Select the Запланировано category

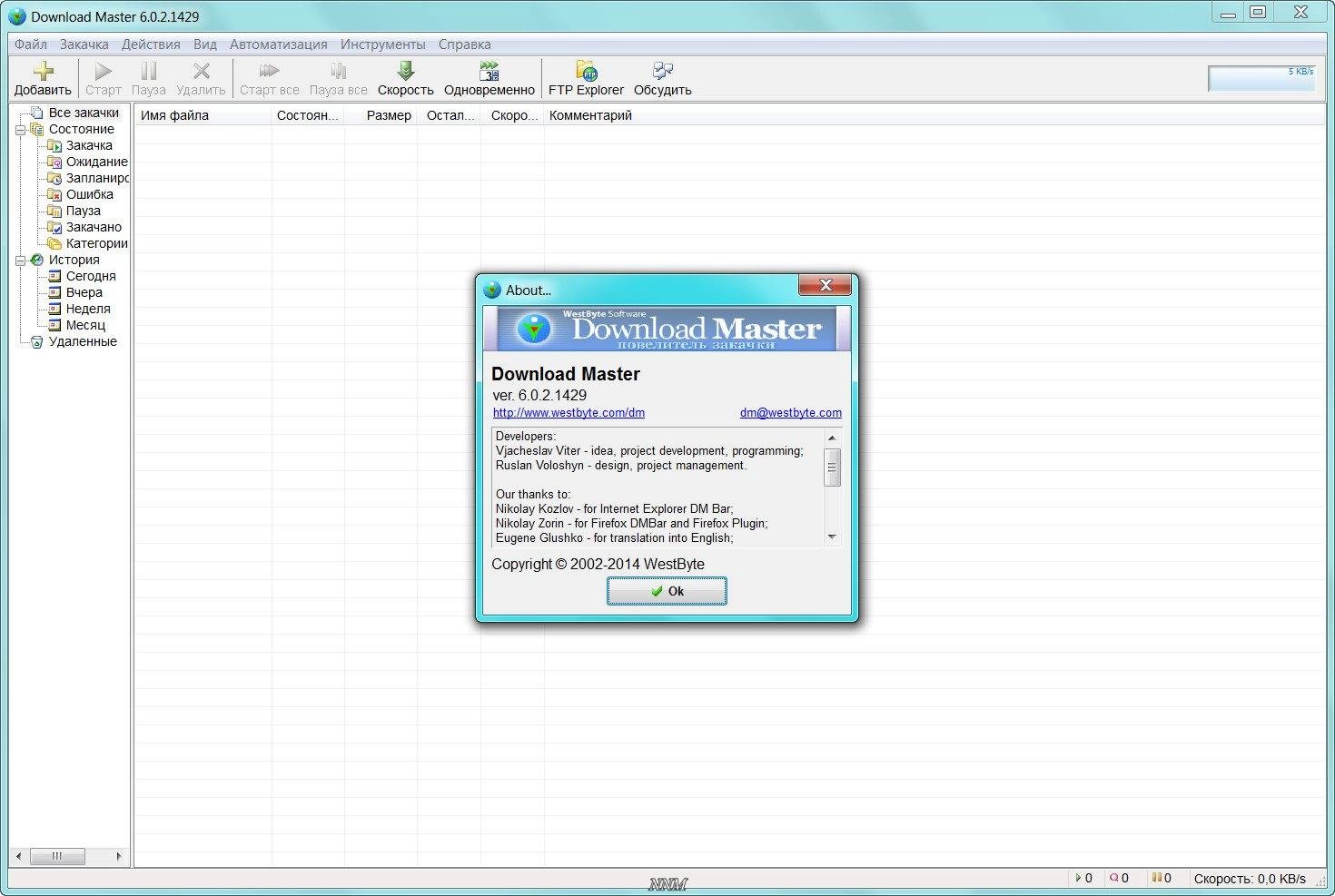pos(96,178)
